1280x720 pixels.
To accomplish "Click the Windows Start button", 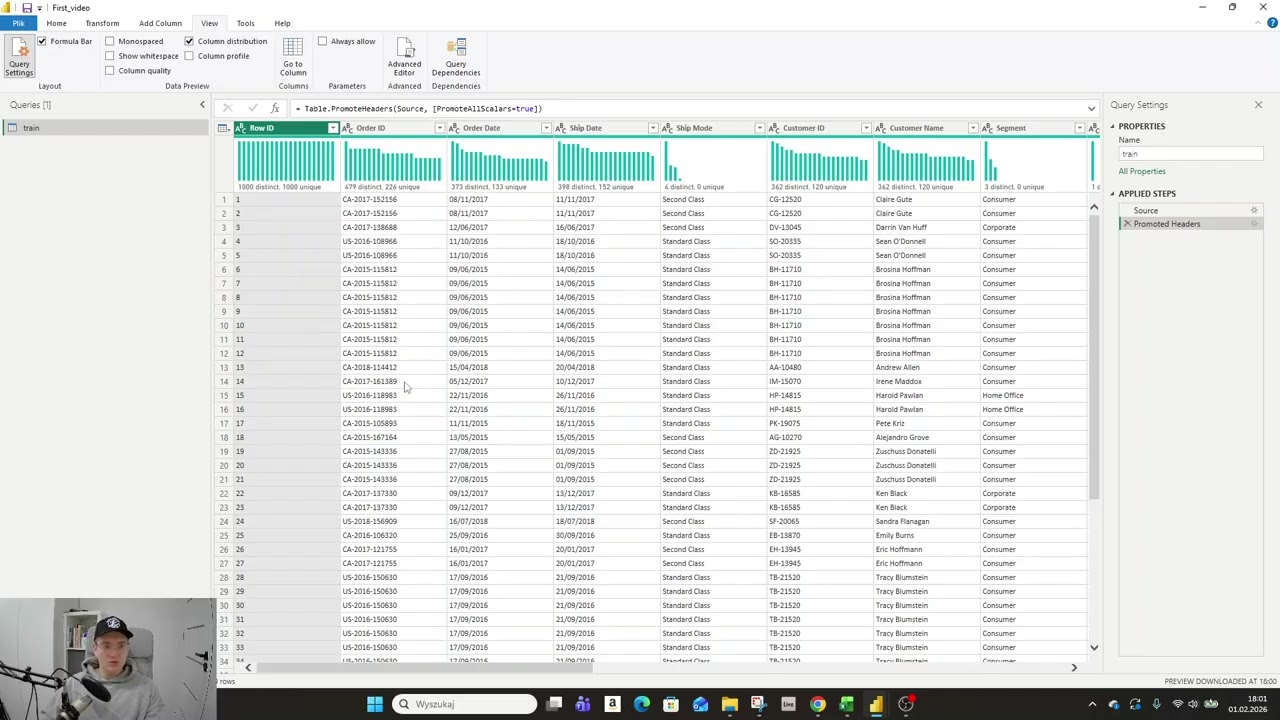I will click(x=374, y=704).
